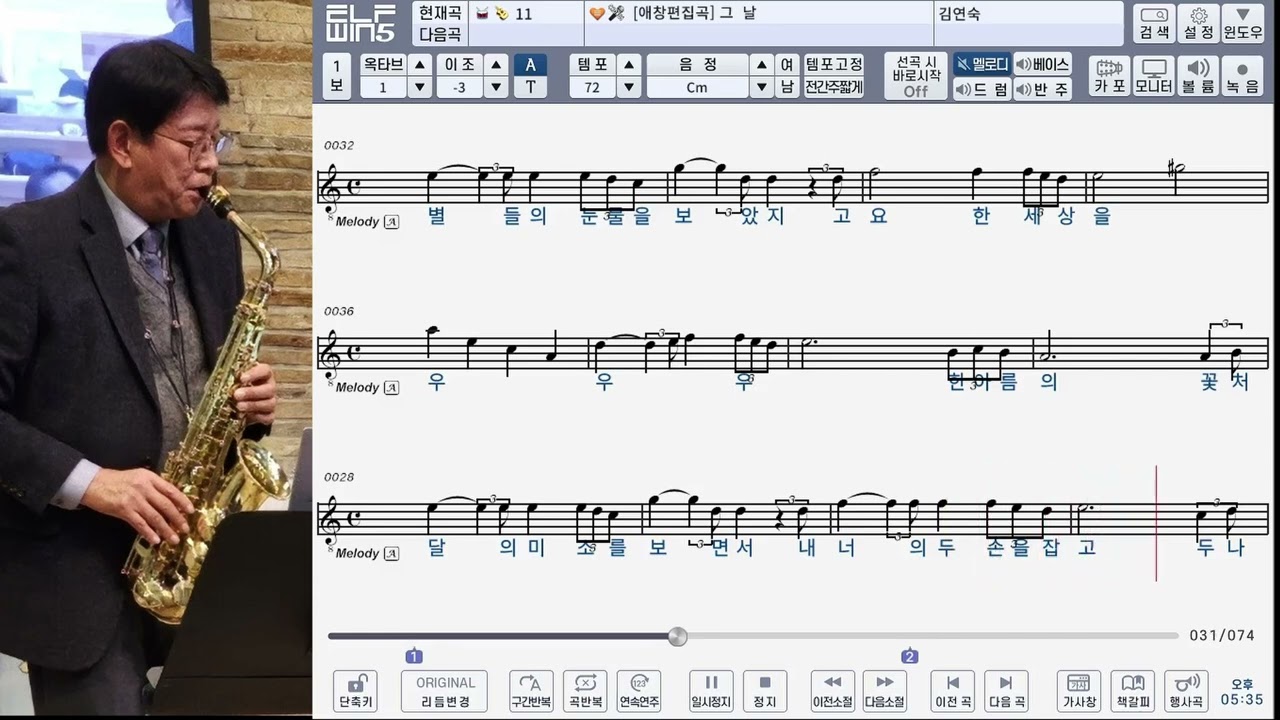Viewport: 1280px width, 720px height.
Task: Increase 옥타브 octave with up arrow
Action: pos(420,64)
